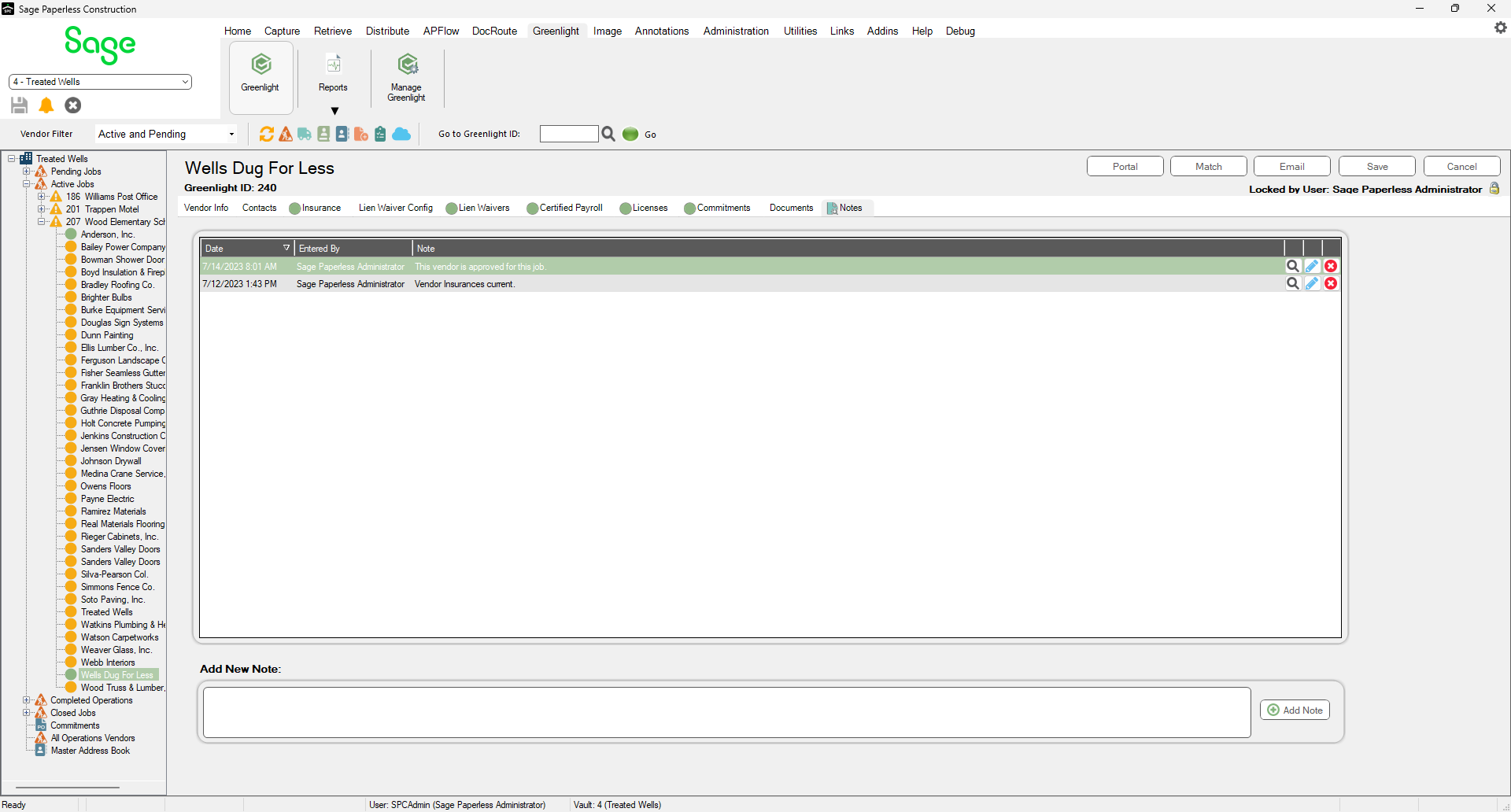Open the APFlow menu
1511x812 pixels.
441,31
